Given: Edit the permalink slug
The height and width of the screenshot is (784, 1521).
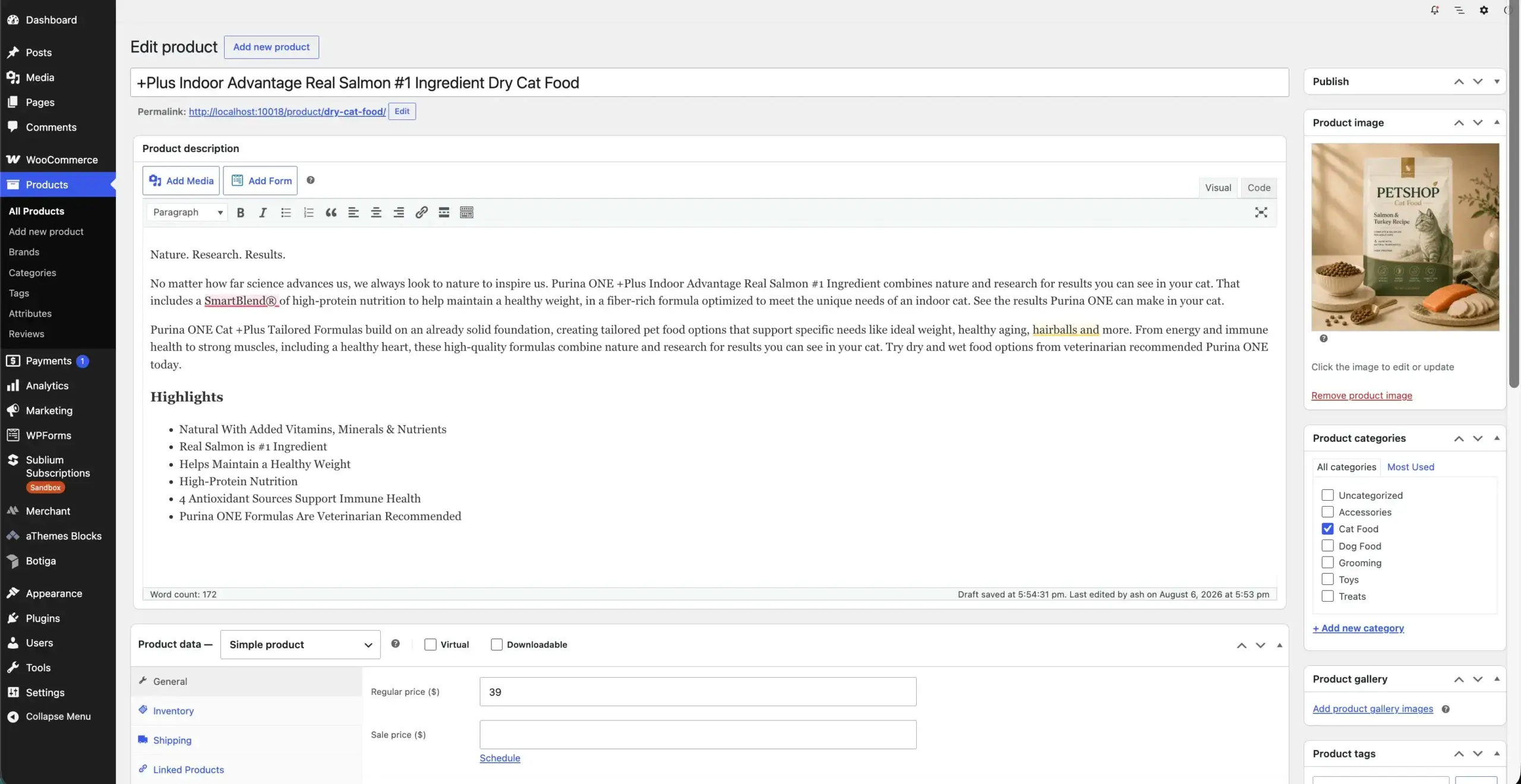Looking at the screenshot, I should 402,111.
